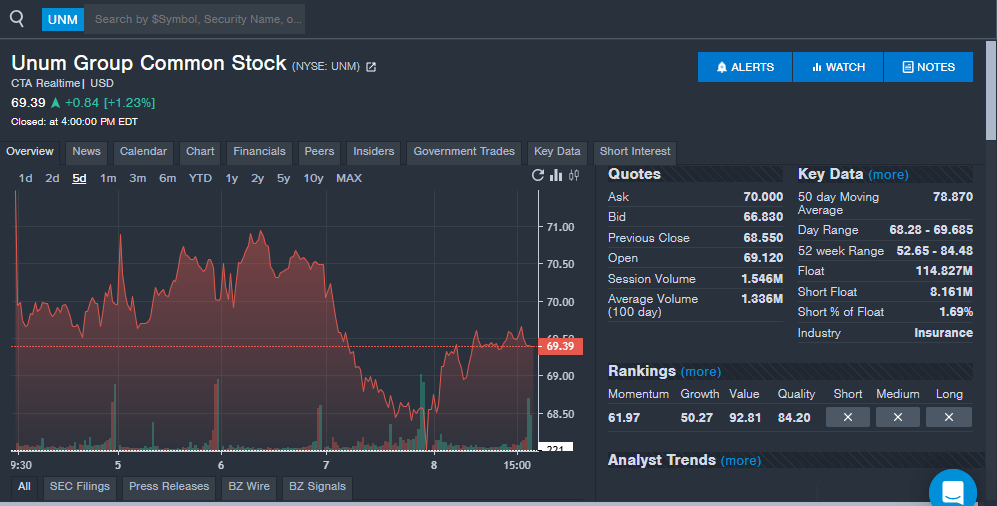997x506 pixels.
Task: Toggle the Long ranking X indicator
Action: pyautogui.click(x=949, y=417)
